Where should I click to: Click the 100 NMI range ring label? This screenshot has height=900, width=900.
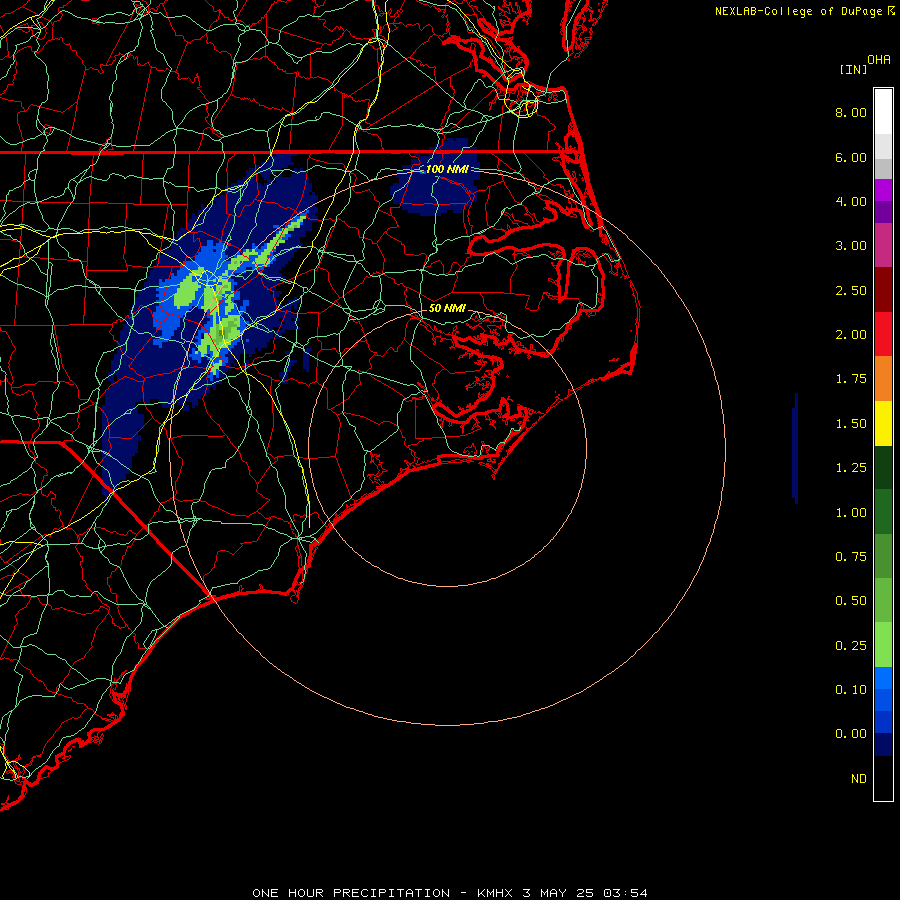click(x=447, y=169)
